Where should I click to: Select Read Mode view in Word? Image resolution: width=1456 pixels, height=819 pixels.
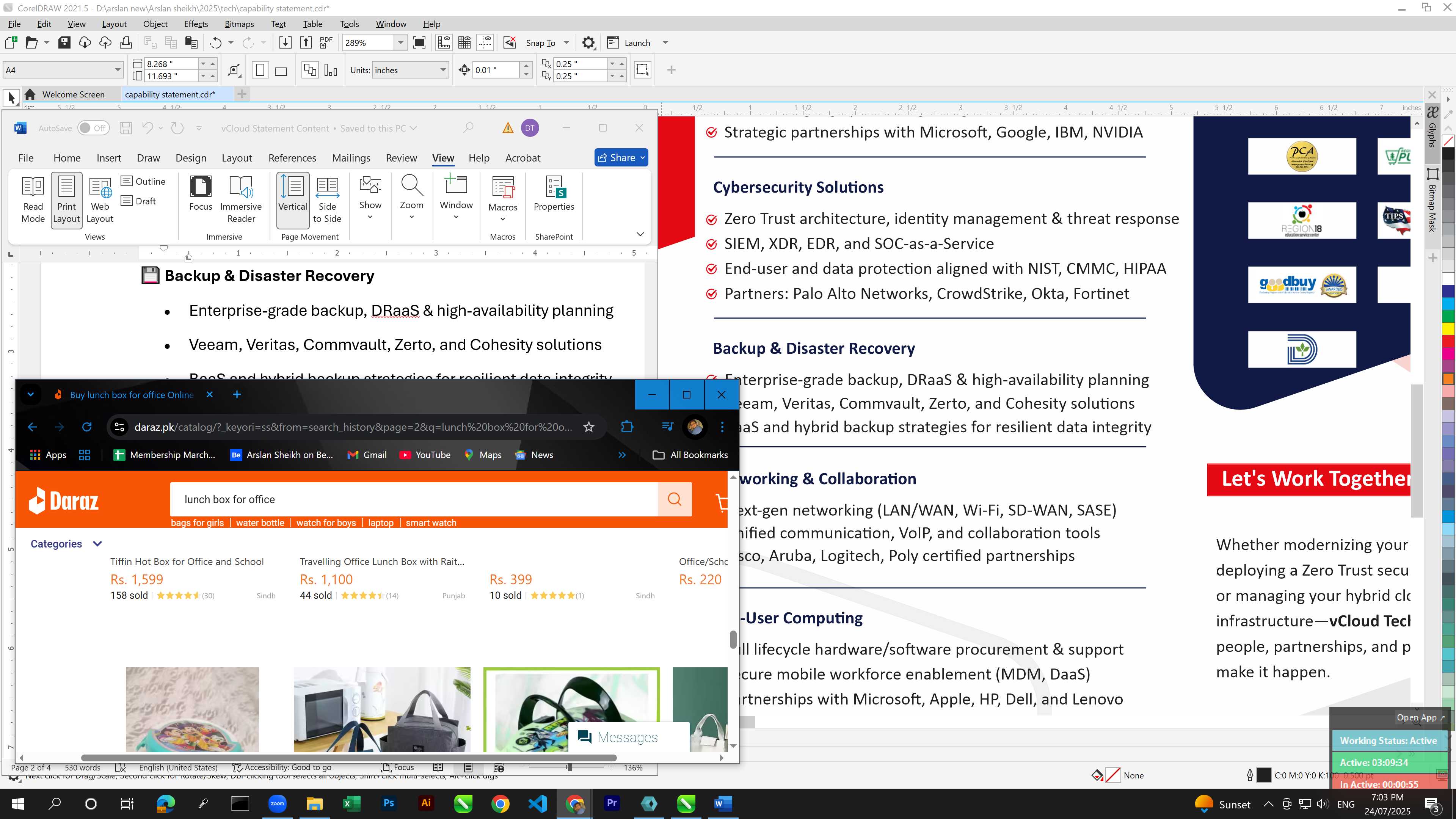point(33,199)
